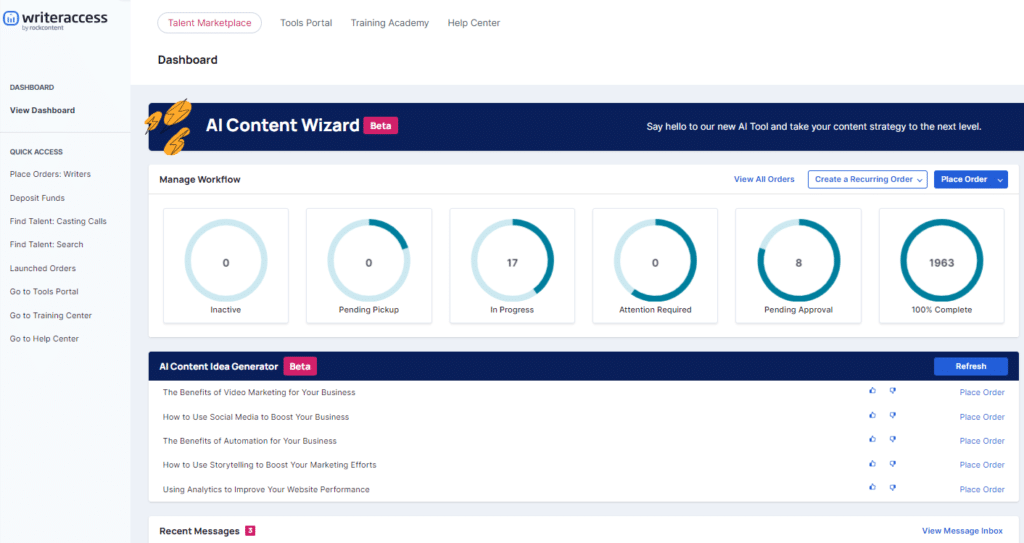Open the Talent Marketplace tab
1024x543 pixels.
(x=210, y=23)
